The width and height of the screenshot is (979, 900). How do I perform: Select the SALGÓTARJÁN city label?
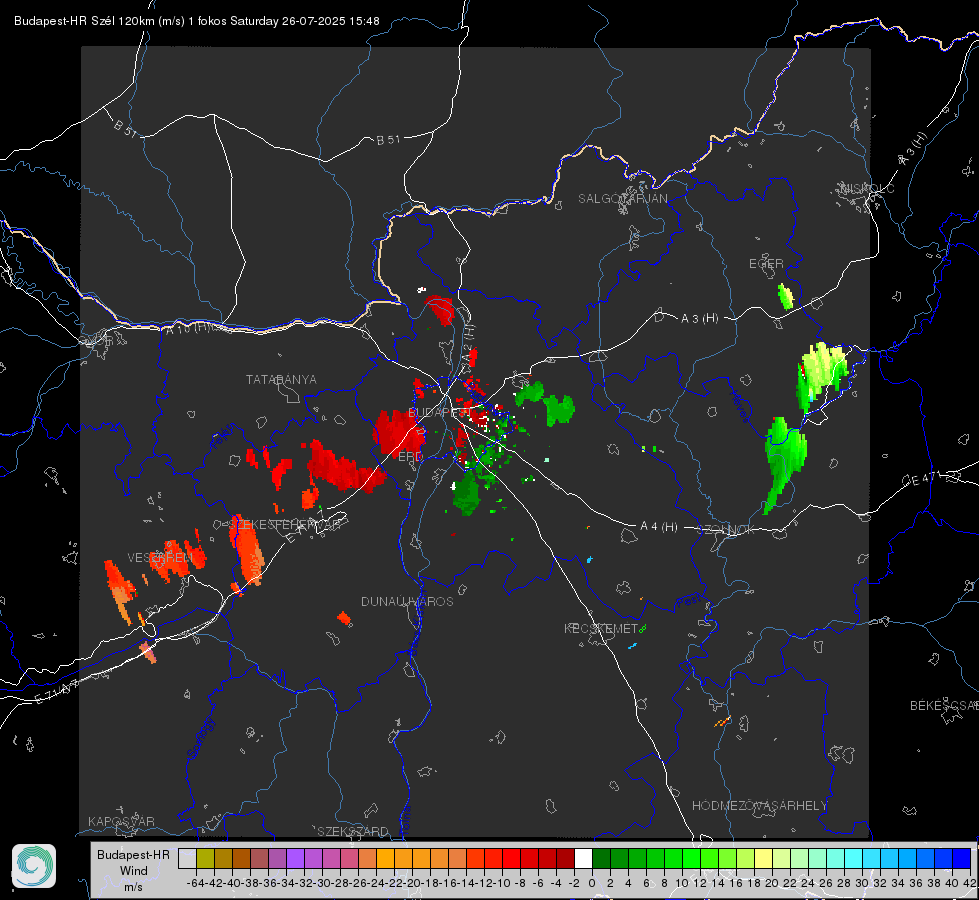pos(622,199)
